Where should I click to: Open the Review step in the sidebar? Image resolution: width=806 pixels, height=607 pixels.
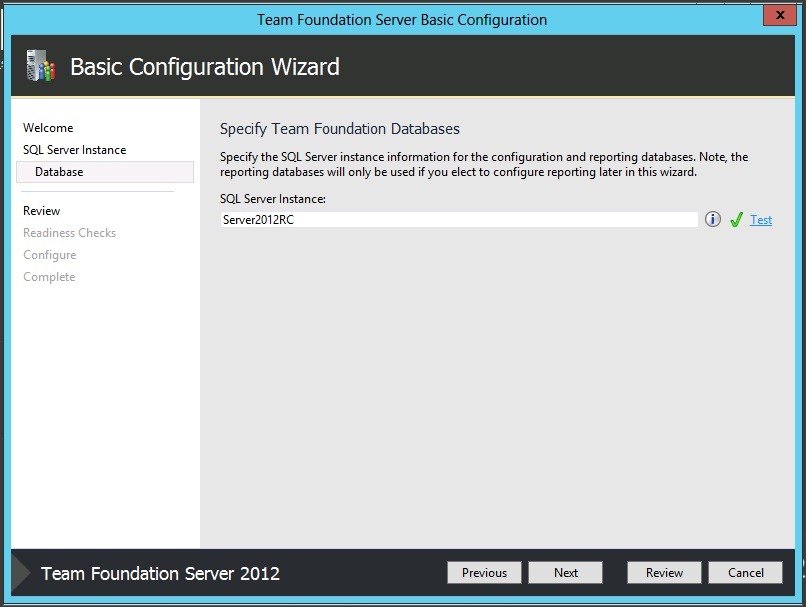click(41, 211)
